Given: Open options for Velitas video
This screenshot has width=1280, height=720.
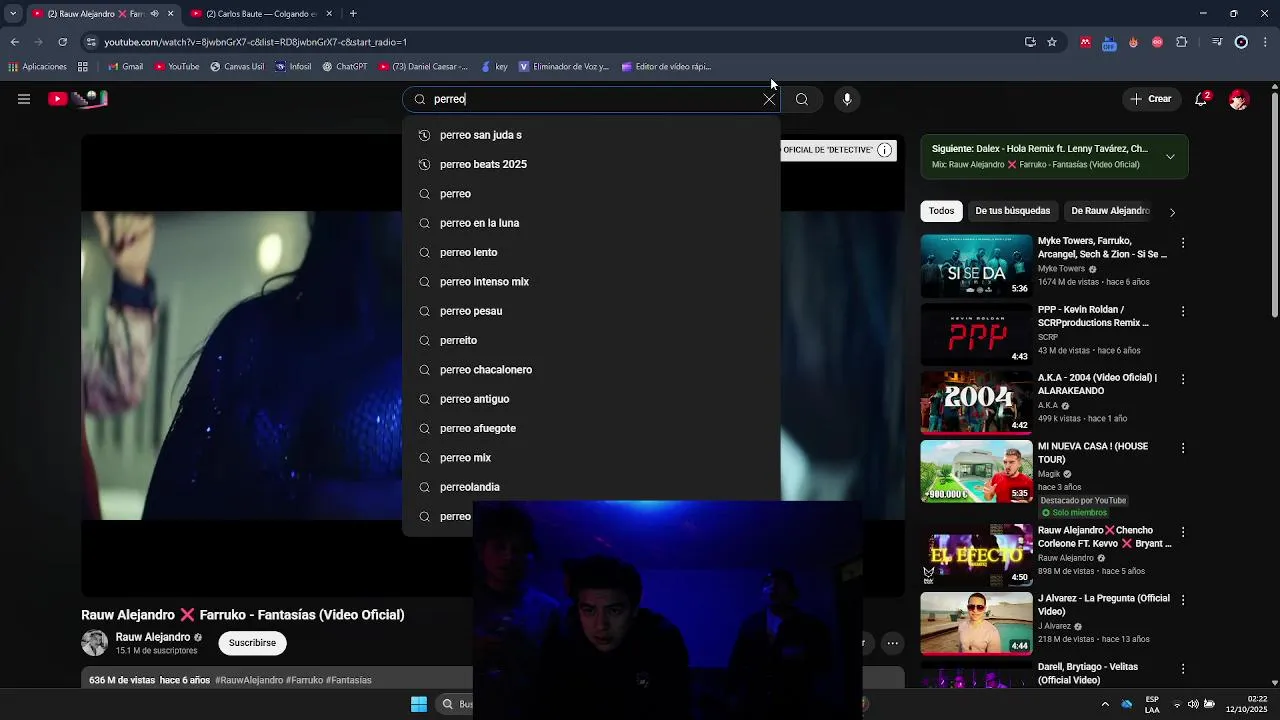Looking at the screenshot, I should click(1183, 669).
